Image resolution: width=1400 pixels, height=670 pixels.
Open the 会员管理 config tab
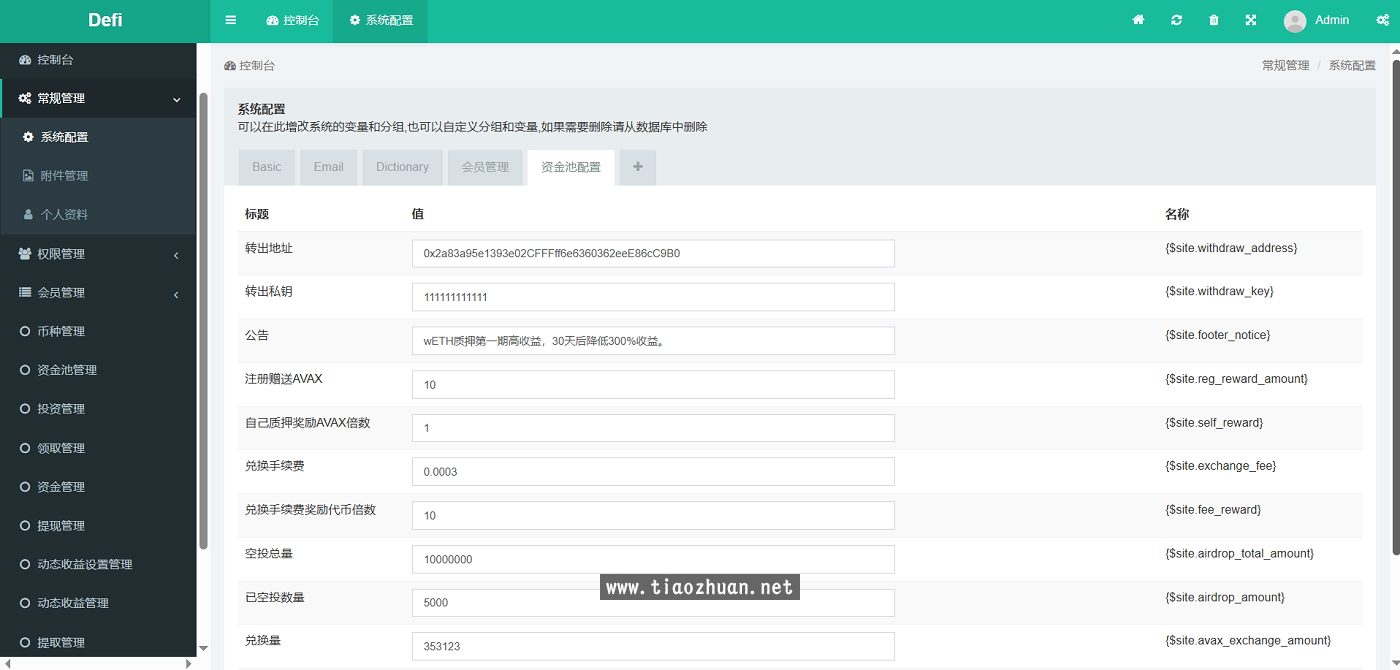[485, 167]
